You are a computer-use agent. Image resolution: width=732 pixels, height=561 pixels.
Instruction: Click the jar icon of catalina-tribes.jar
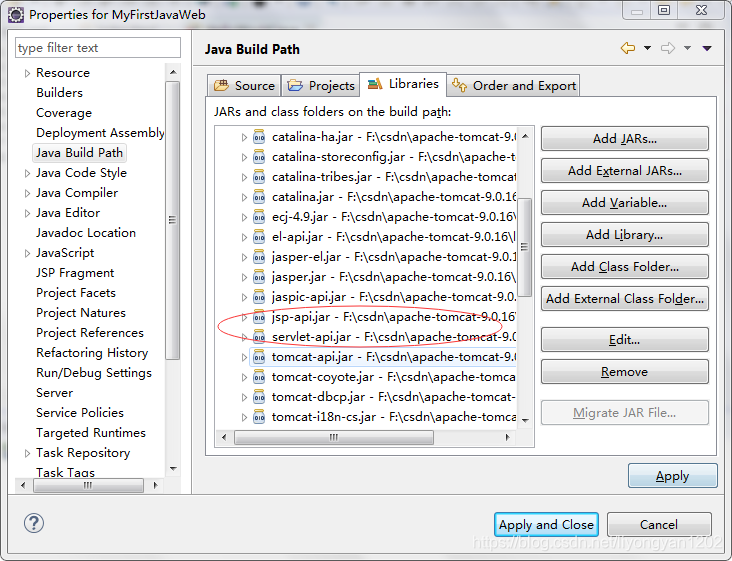259,177
